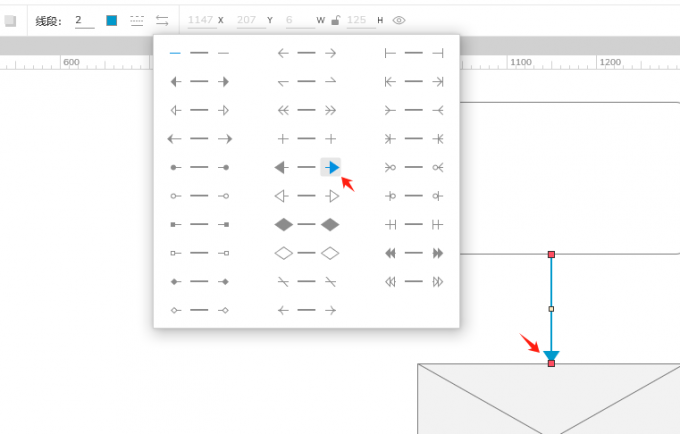Select the filled left diamond end
The height and width of the screenshot is (434, 680).
(x=284, y=225)
